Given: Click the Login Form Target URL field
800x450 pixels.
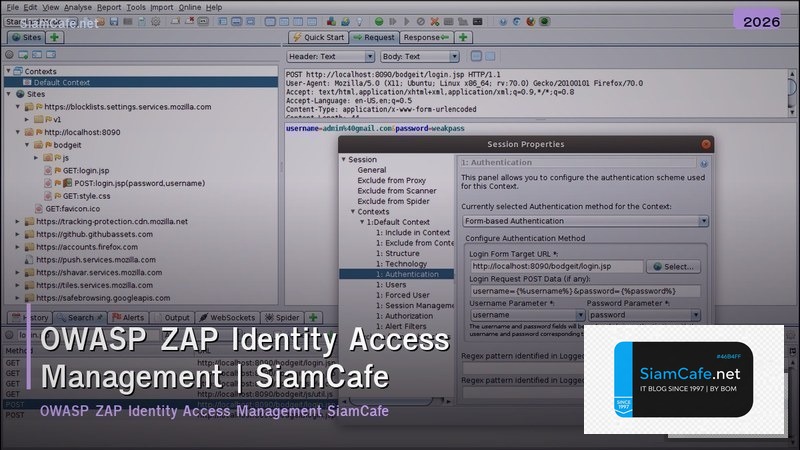Looking at the screenshot, I should (x=557, y=266).
